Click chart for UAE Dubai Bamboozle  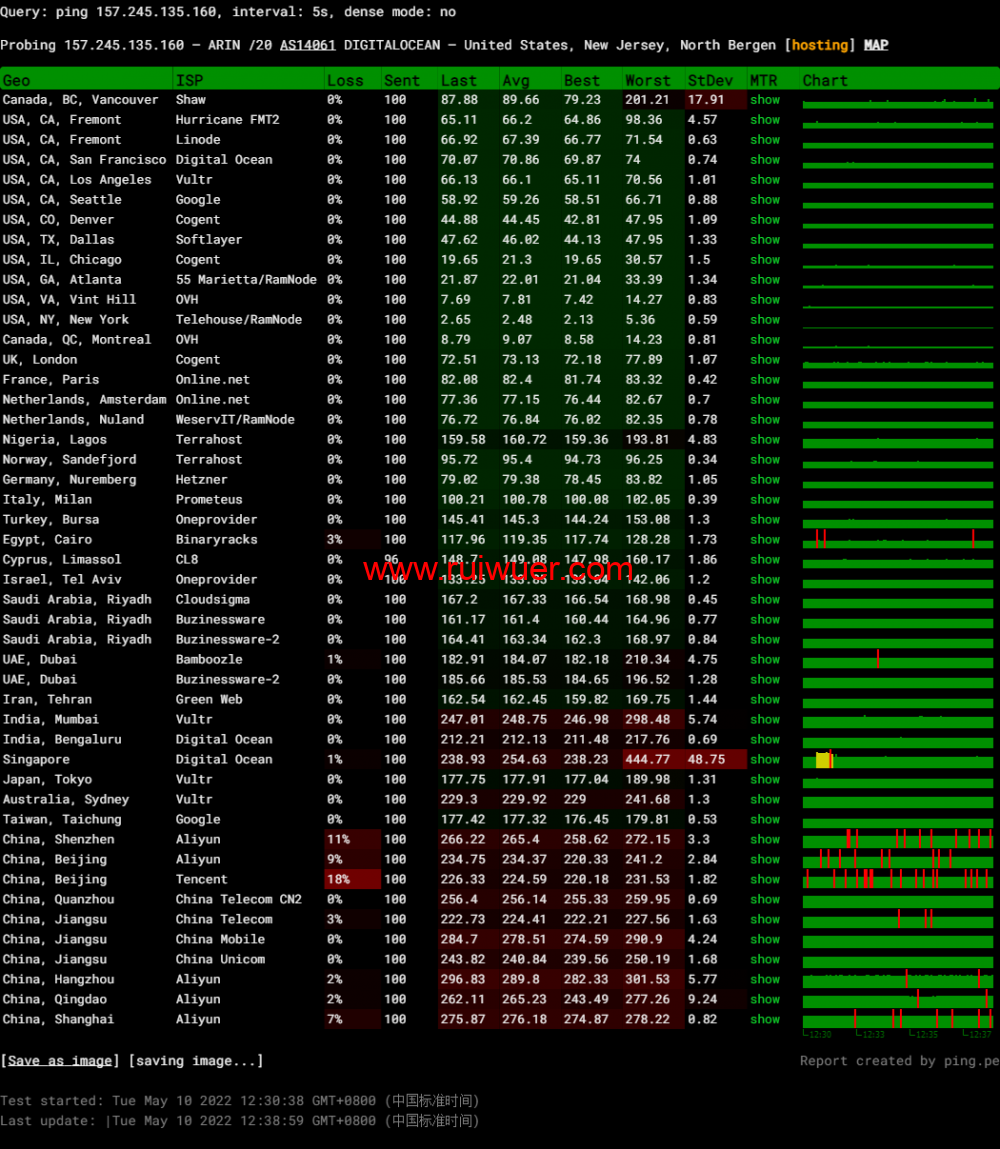(x=897, y=660)
